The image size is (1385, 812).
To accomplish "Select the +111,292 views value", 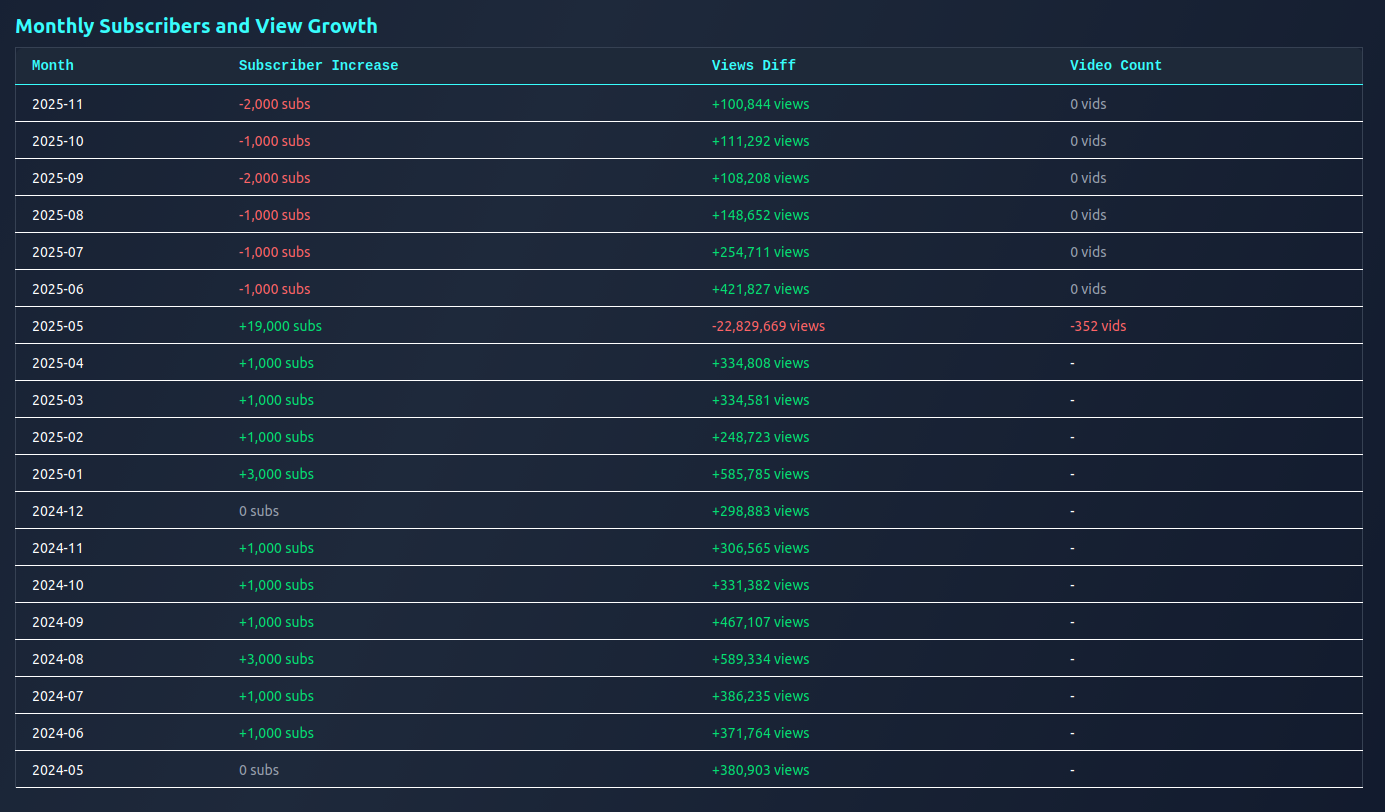I will 761,141.
